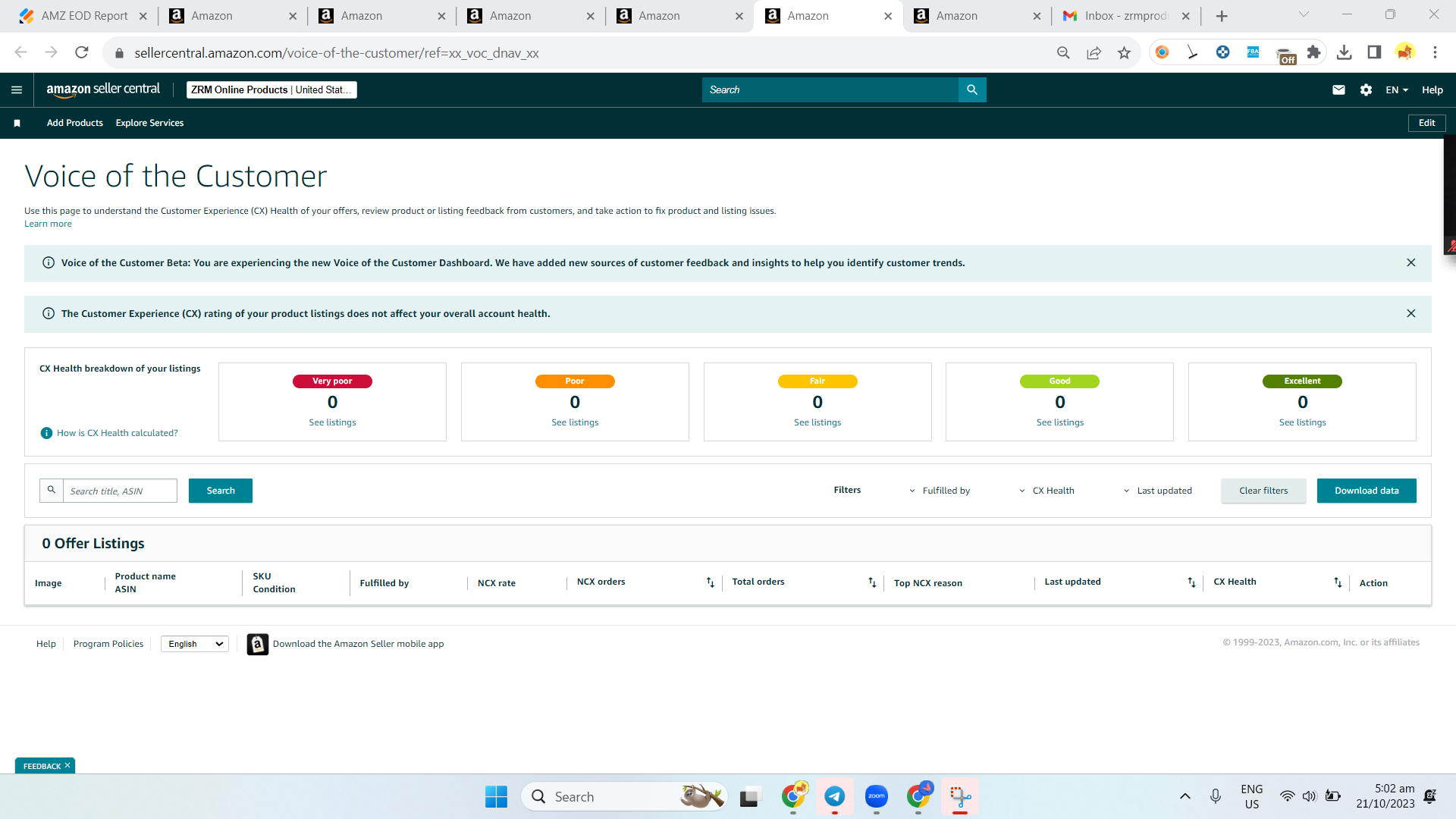Open the Program Policies footer link
The image size is (1456, 819).
coord(108,644)
